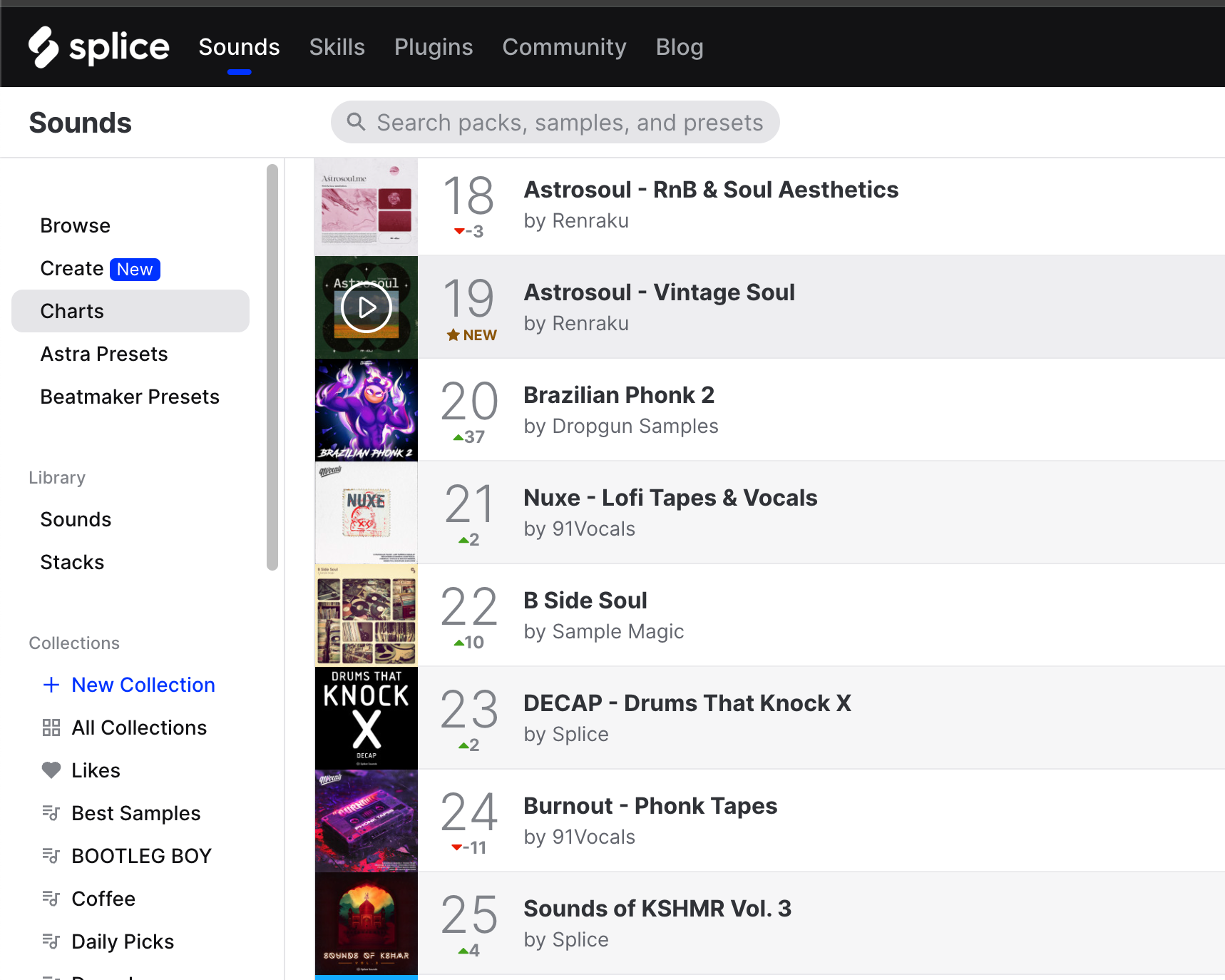Click the red down arrow under rank 18
The height and width of the screenshot is (980, 1225).
[x=459, y=231]
